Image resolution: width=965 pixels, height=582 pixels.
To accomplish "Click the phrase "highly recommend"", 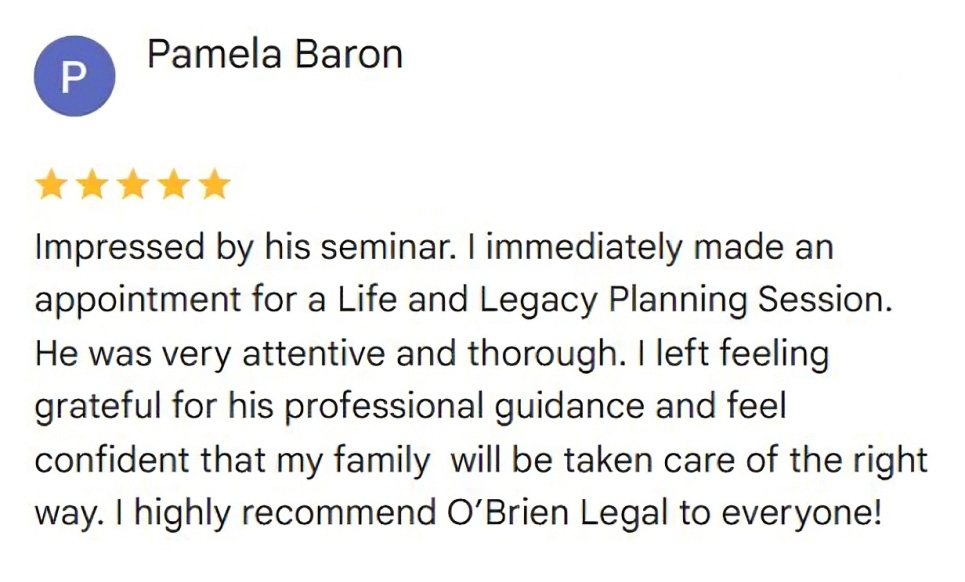I will tap(286, 513).
